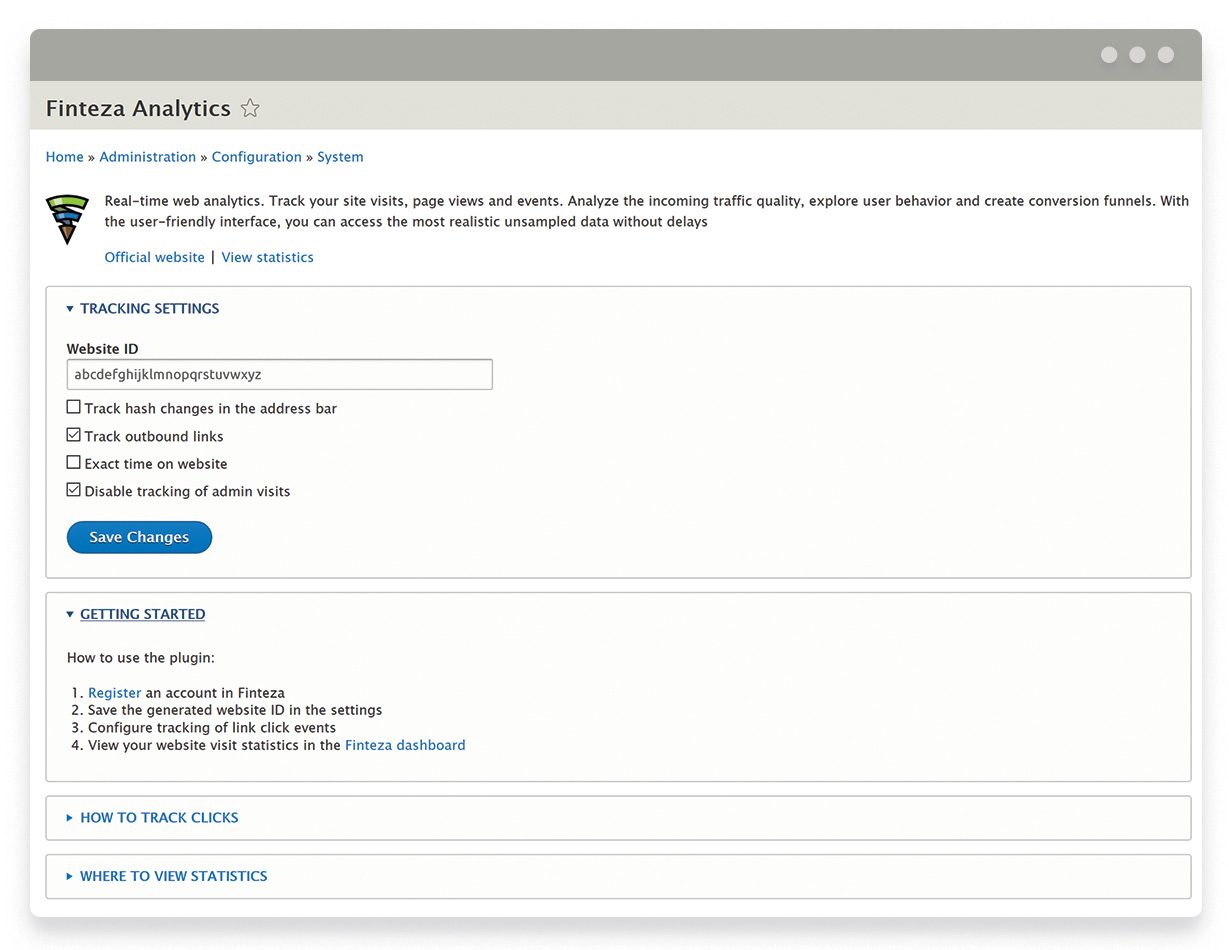The image size is (1229, 950).
Task: Enable "Exact time on website"
Action: pyautogui.click(x=73, y=461)
